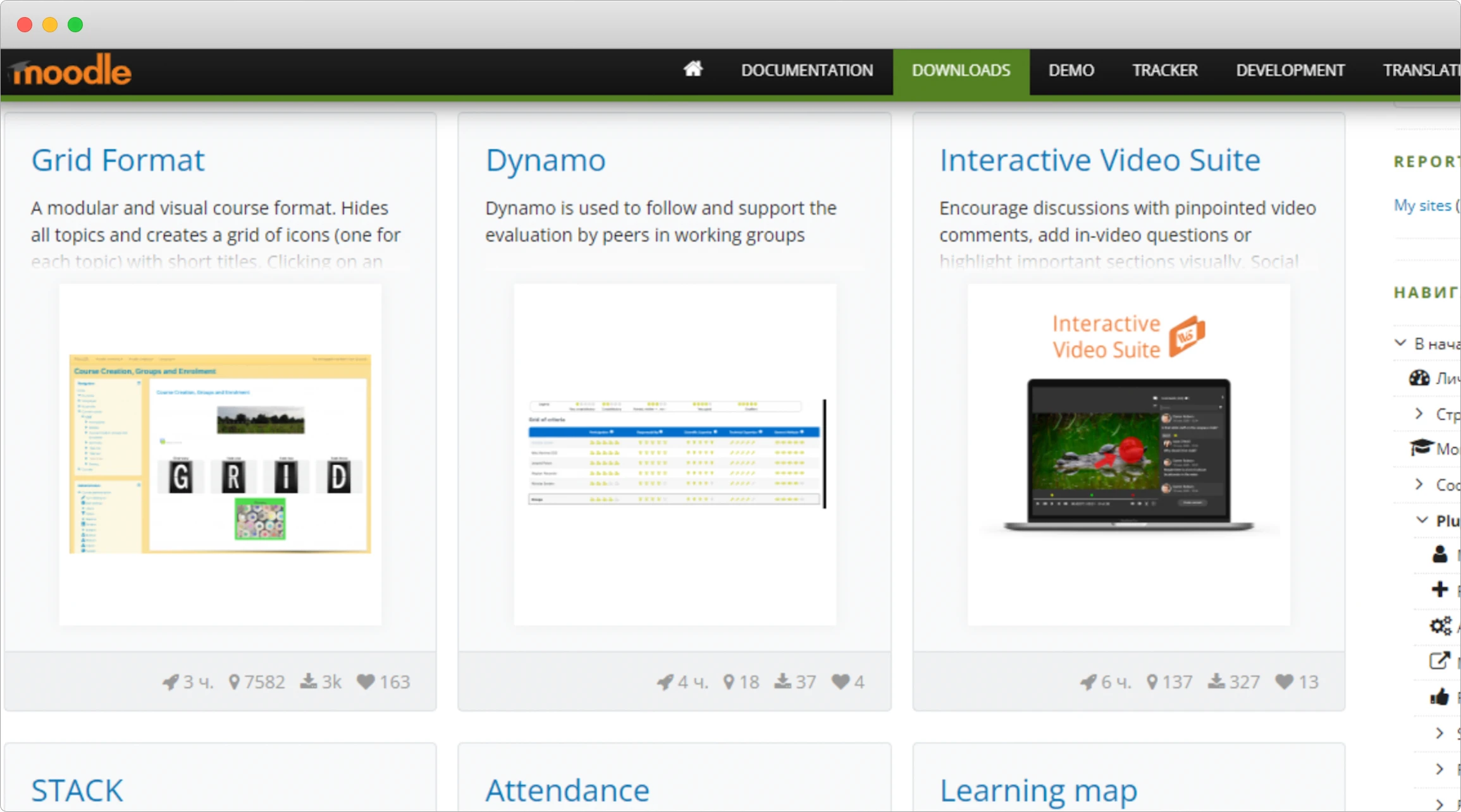Screen dimensions: 1461x812
Task: Click the plus icon in the Plugins section
Action: click(1439, 589)
